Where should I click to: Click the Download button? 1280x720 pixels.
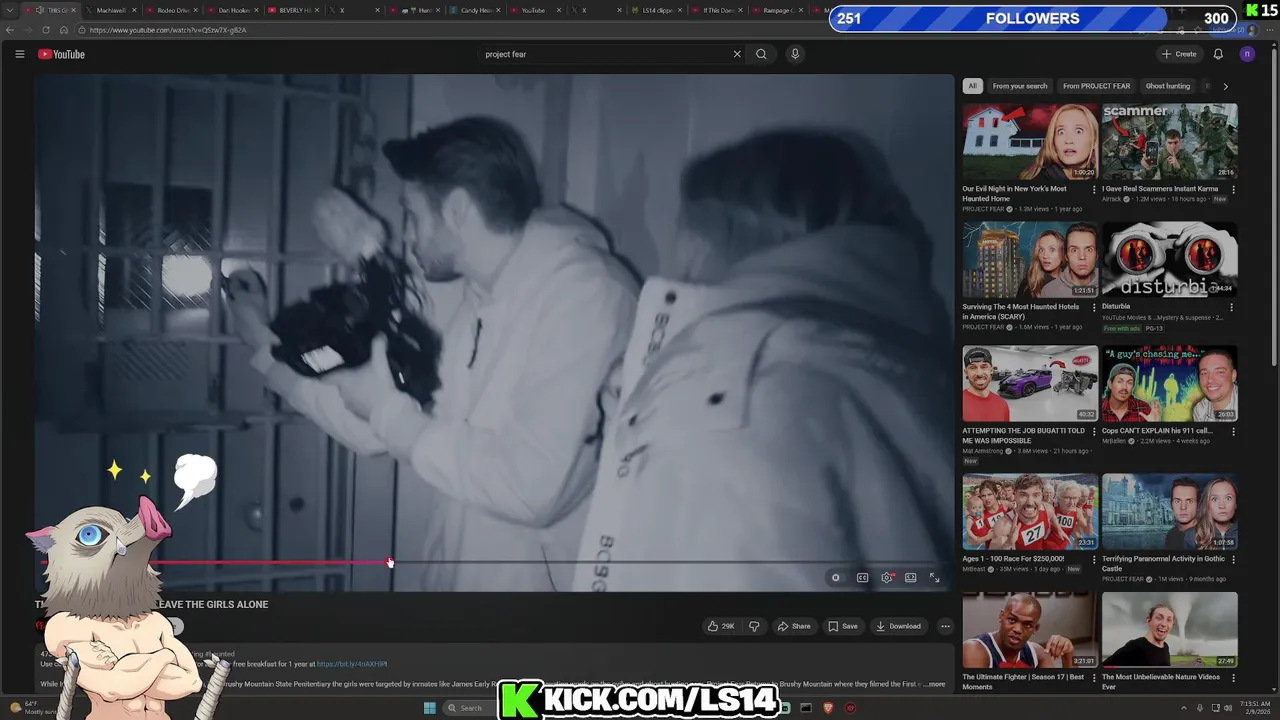tap(898, 626)
